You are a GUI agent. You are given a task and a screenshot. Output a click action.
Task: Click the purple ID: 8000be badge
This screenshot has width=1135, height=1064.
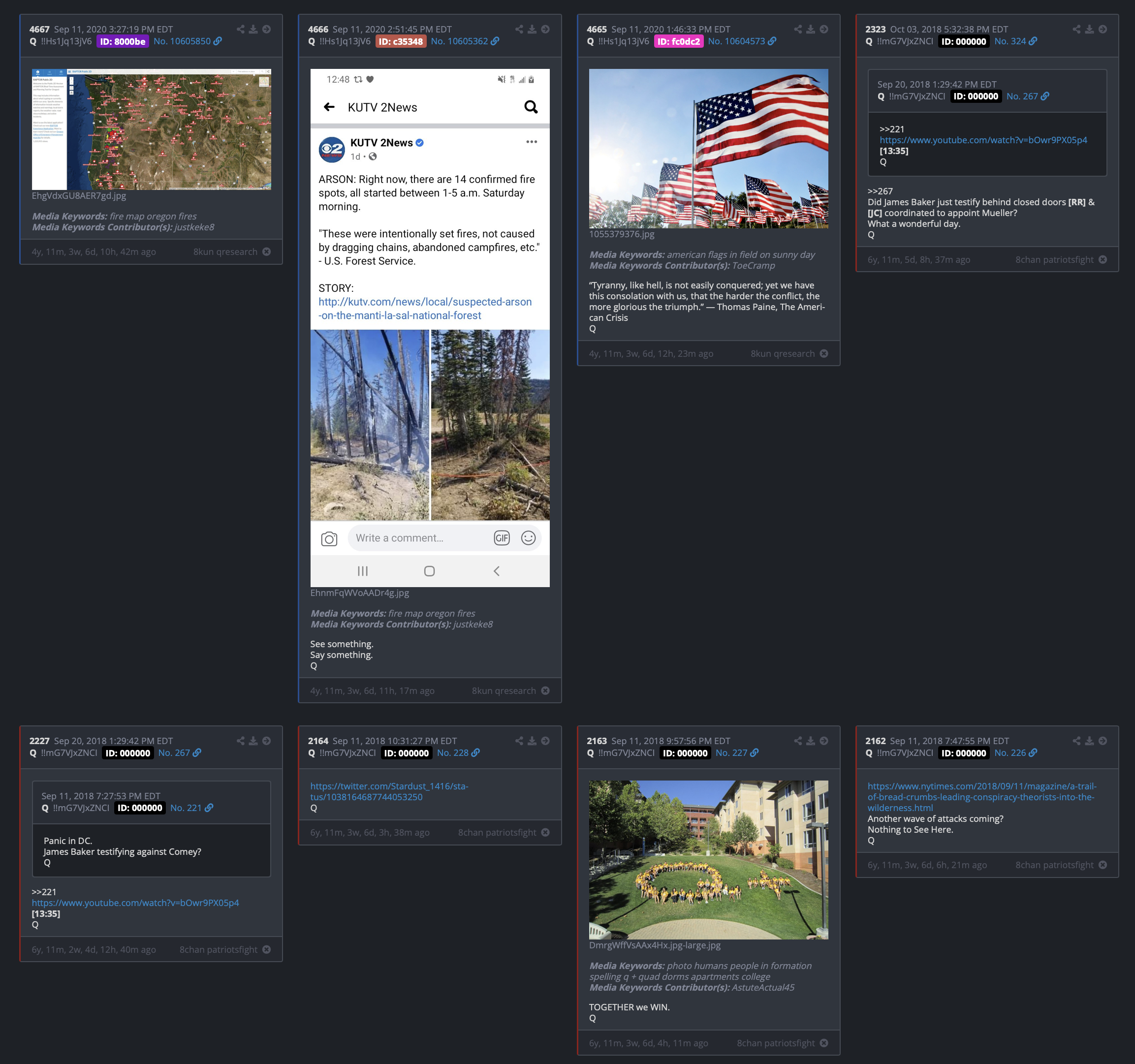[123, 42]
